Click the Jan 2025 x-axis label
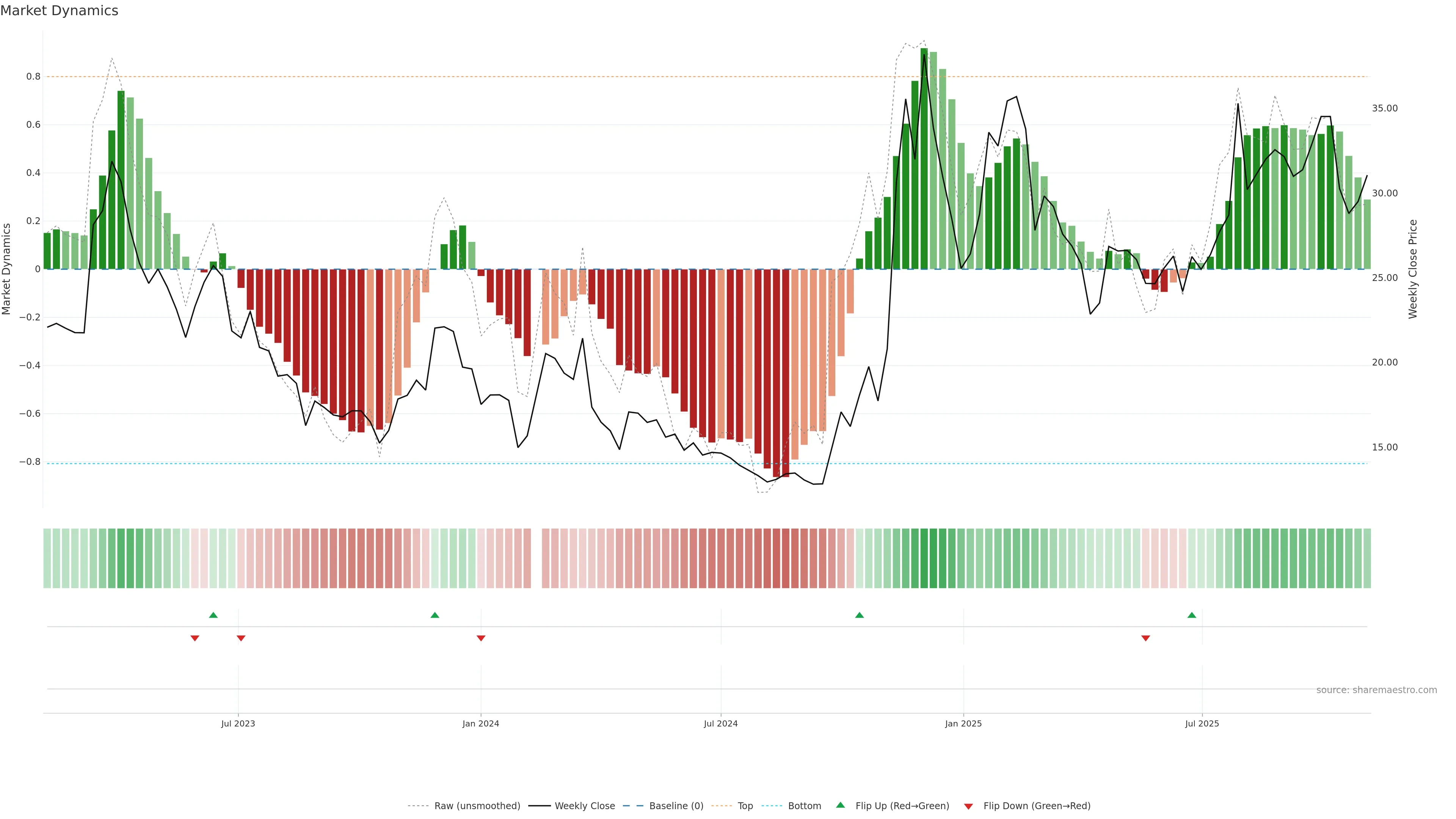This screenshot has width=1456, height=819. [963, 723]
